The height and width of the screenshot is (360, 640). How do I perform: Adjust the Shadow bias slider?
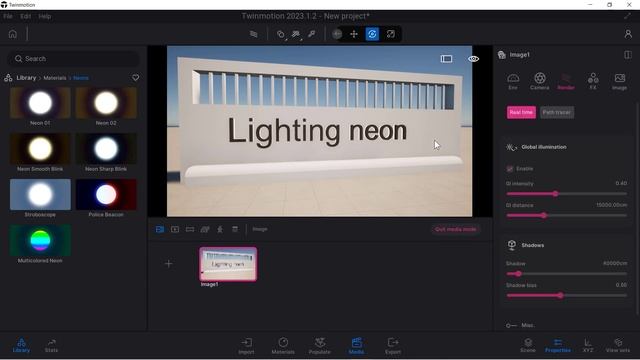point(567,295)
